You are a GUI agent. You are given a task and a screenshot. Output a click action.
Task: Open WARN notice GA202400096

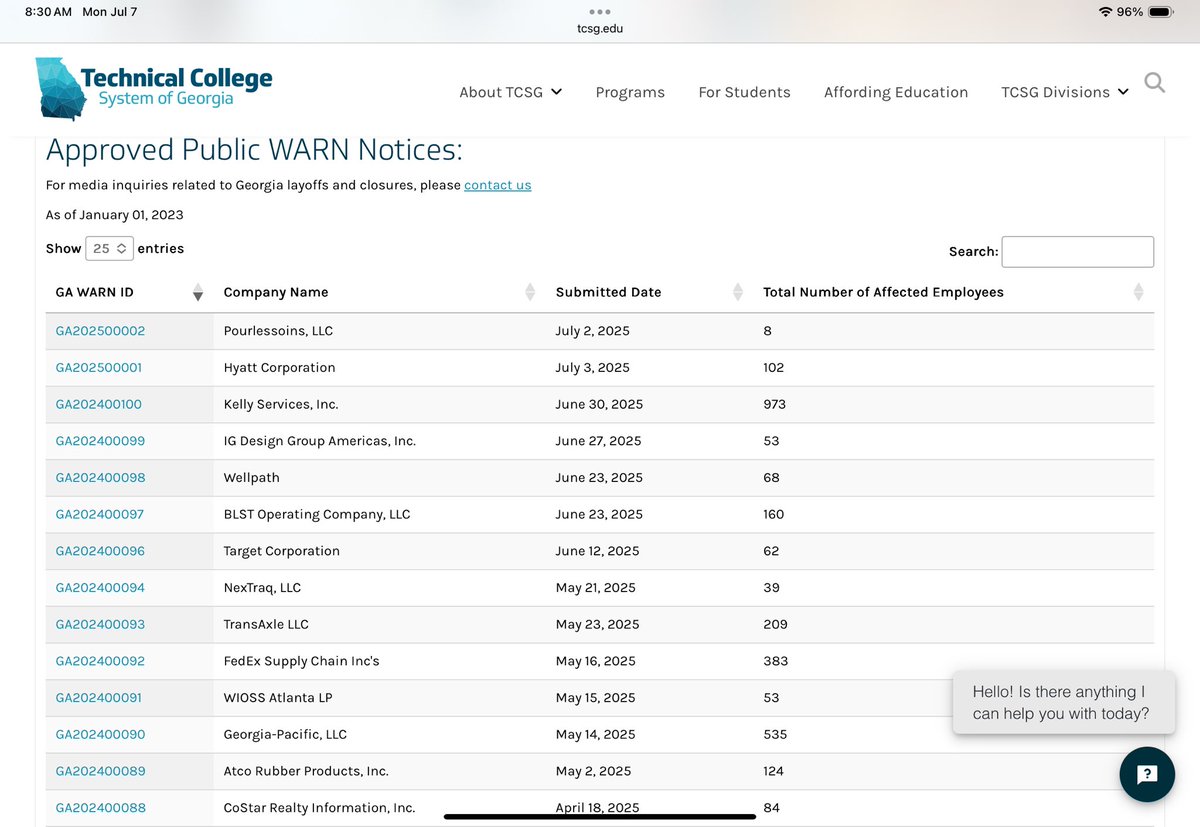100,551
